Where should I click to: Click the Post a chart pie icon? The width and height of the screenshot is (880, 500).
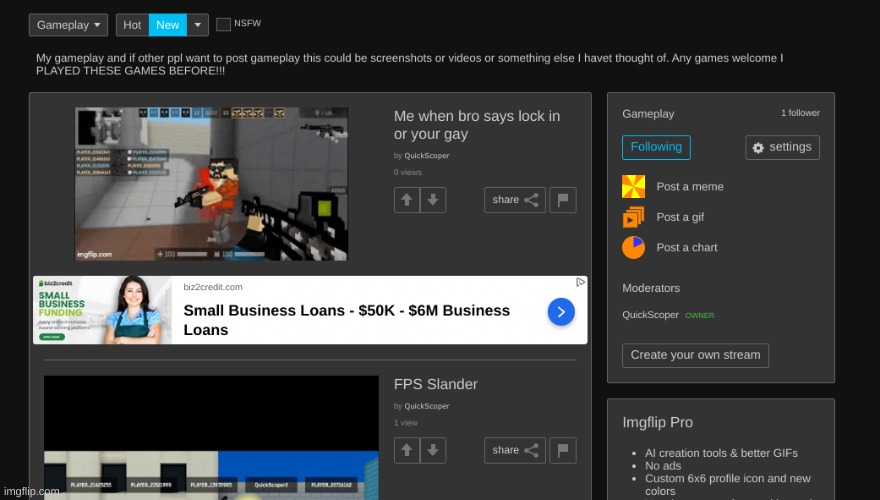click(634, 247)
